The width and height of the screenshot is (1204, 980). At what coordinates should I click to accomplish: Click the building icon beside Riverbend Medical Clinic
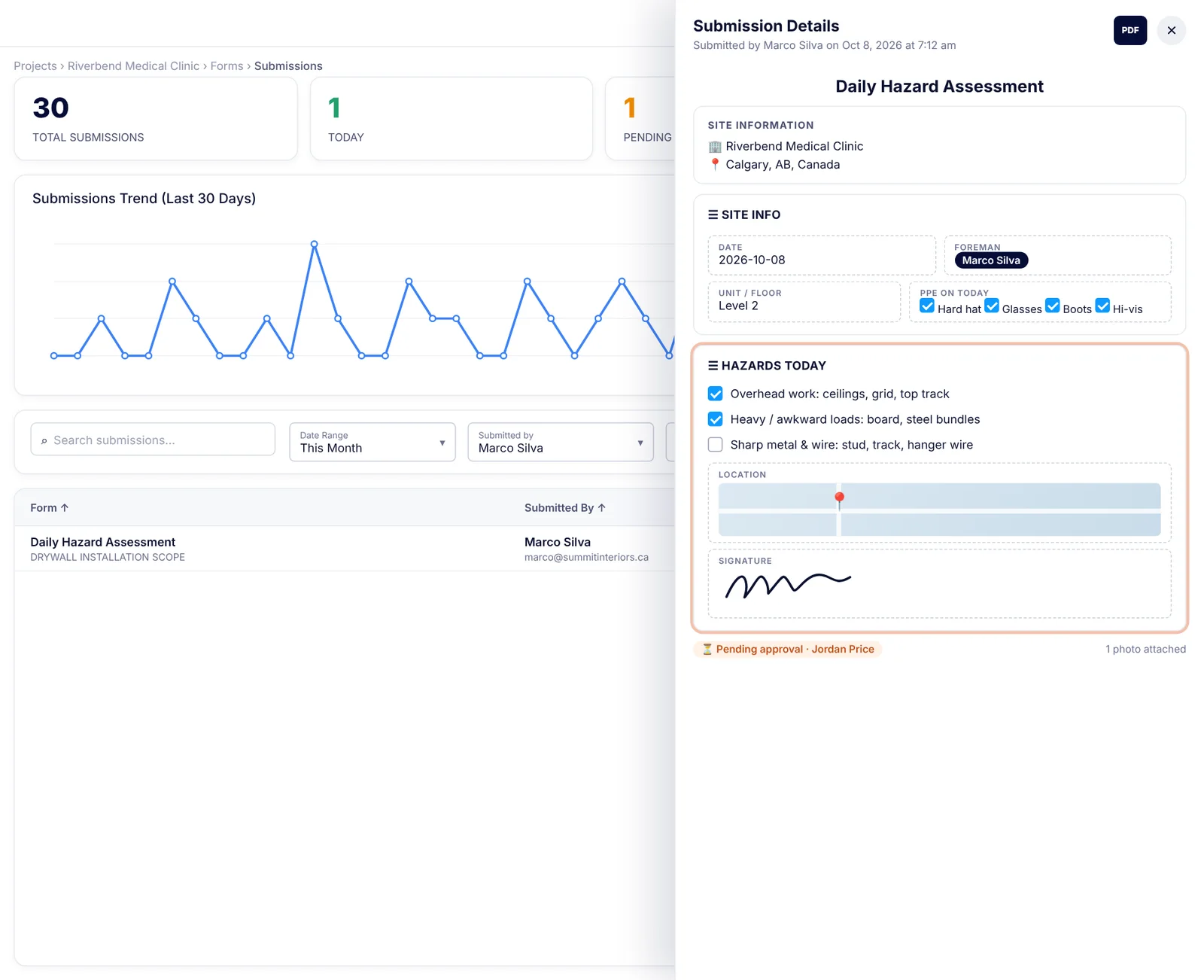[715, 147]
